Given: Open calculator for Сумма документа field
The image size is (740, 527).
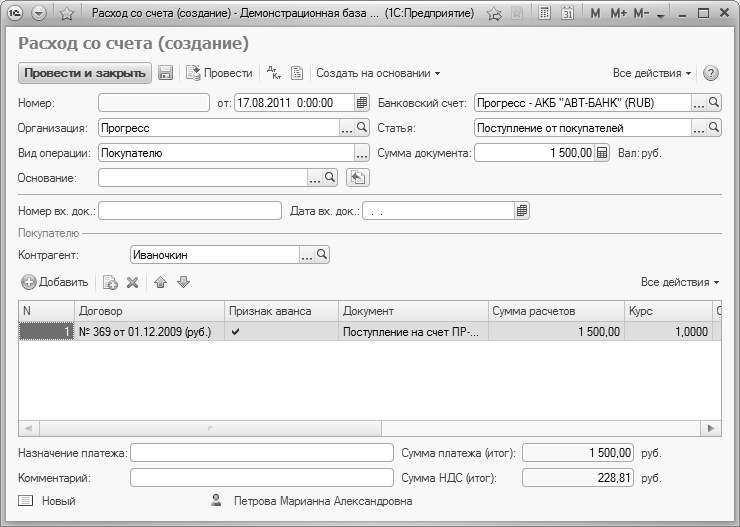Looking at the screenshot, I should [601, 153].
